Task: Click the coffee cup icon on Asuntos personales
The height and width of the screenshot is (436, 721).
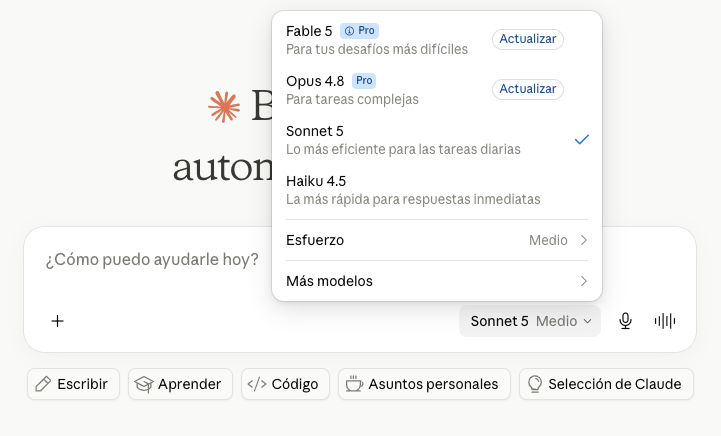Action: (x=354, y=384)
